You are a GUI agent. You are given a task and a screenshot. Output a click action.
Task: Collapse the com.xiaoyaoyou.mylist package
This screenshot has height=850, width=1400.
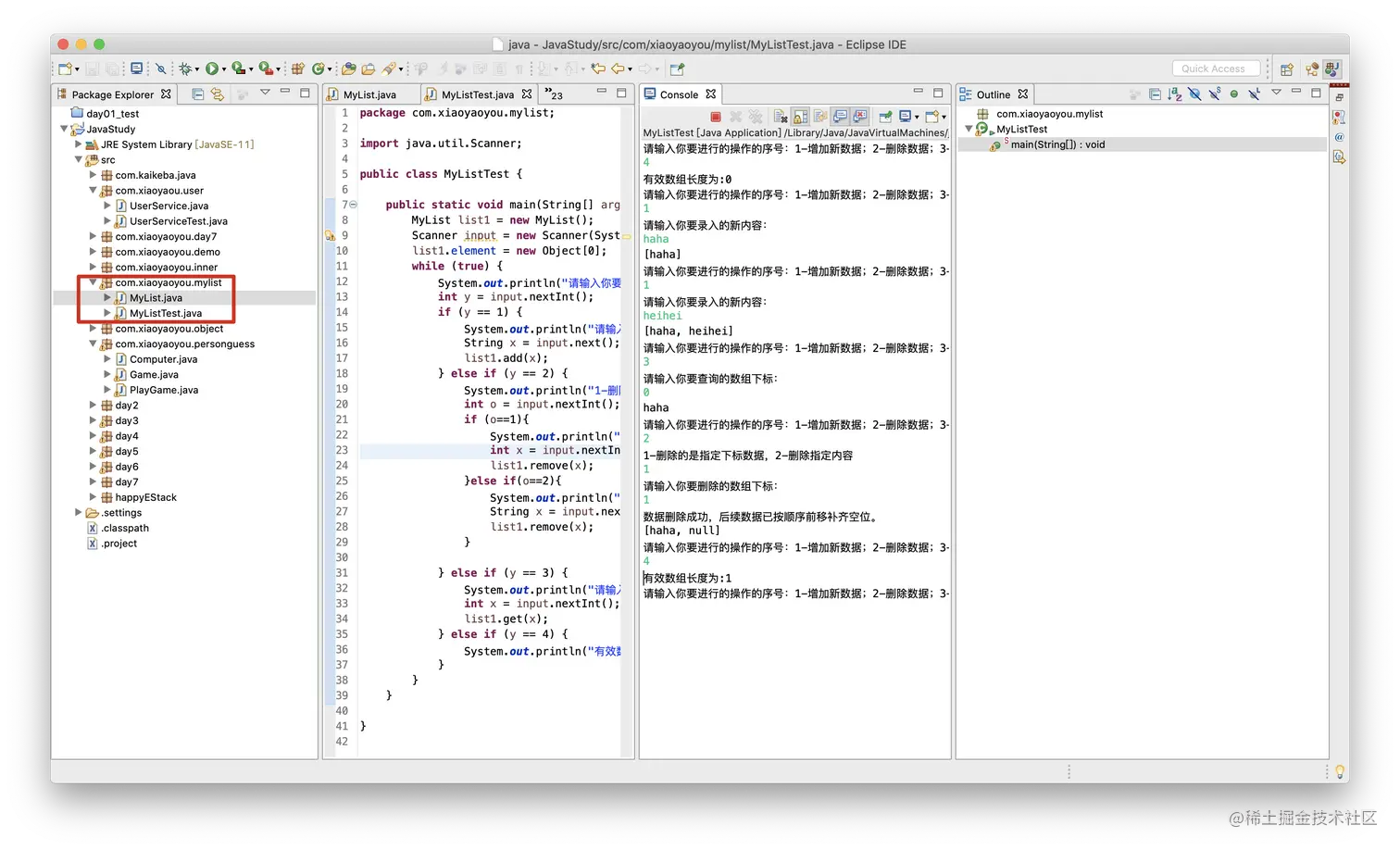93,282
